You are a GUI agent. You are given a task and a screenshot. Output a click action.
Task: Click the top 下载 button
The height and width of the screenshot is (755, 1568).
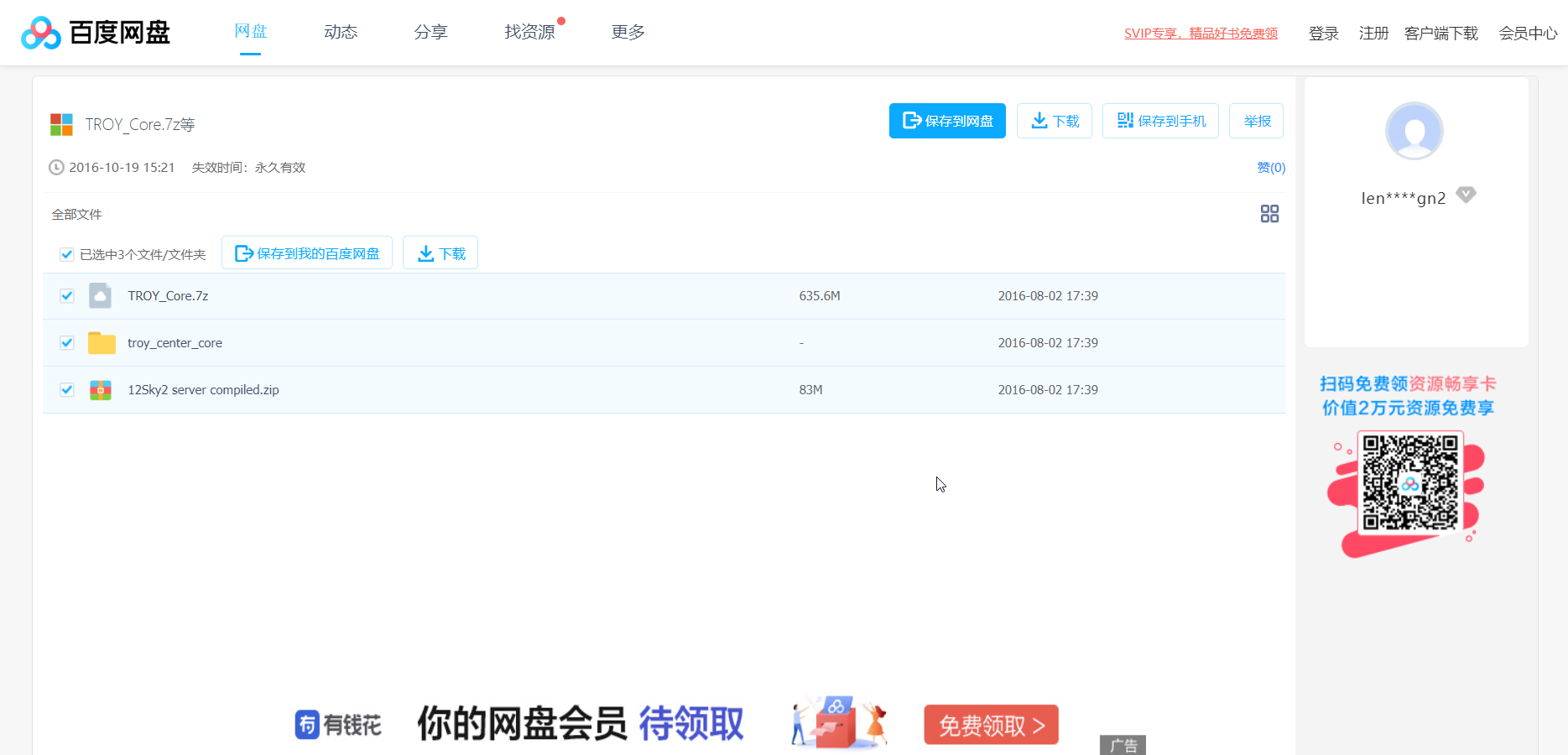tap(1055, 121)
